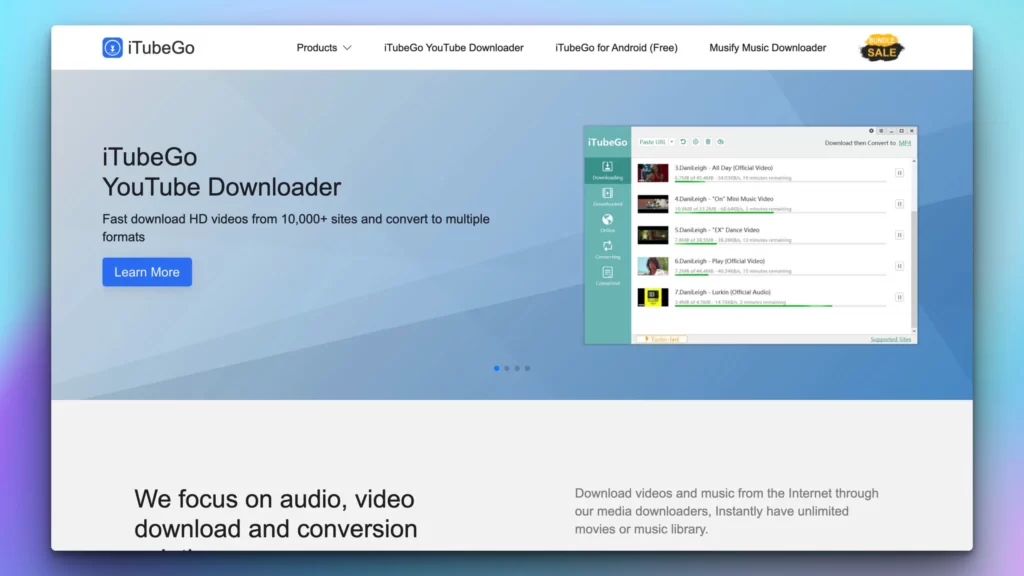The width and height of the screenshot is (1024, 576).
Task: Select title "5.DaniLeigh - "EX" Dance Video"
Action: [x=717, y=230]
